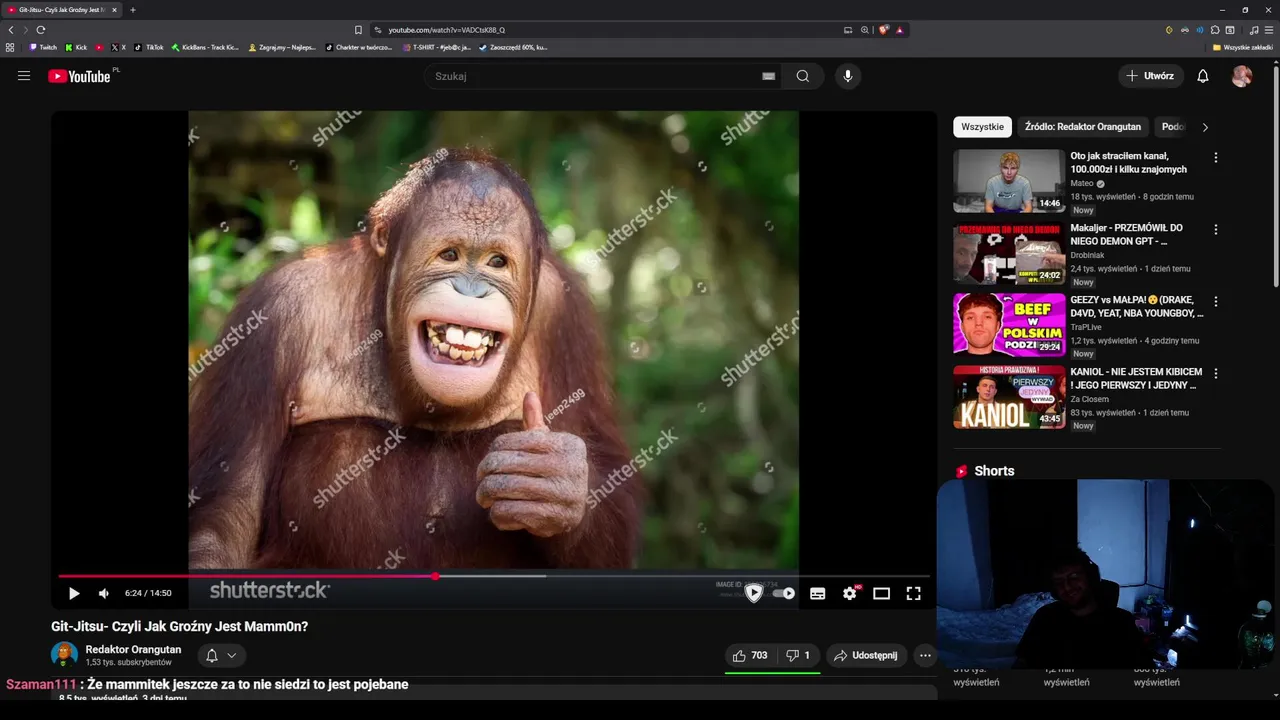The width and height of the screenshot is (1280, 720).
Task: Close the Git-Jitsu browser tab
Action: [x=114, y=10]
